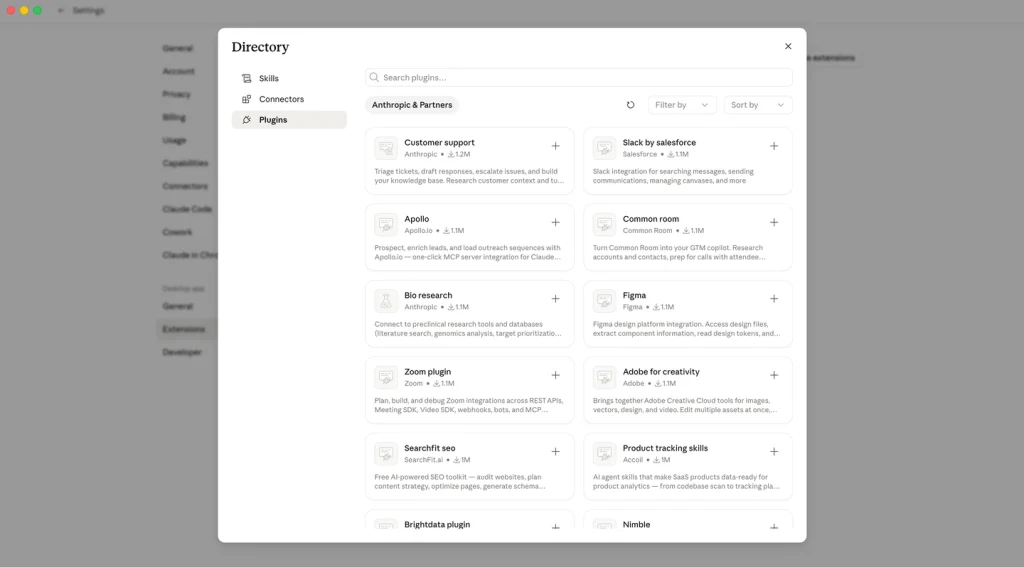The height and width of the screenshot is (567, 1024).
Task: Open the Adobe for creativity title
Action: click(x=661, y=372)
